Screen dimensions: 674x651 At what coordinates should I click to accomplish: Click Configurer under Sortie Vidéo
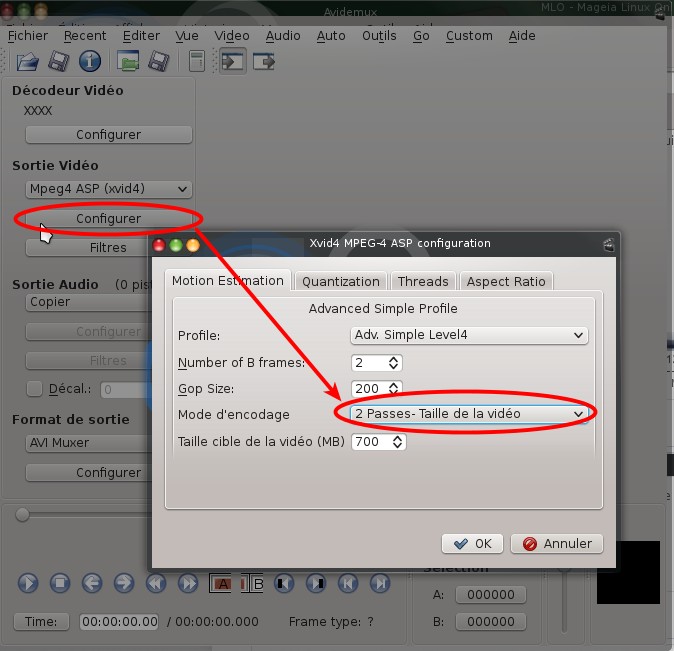pos(108,218)
